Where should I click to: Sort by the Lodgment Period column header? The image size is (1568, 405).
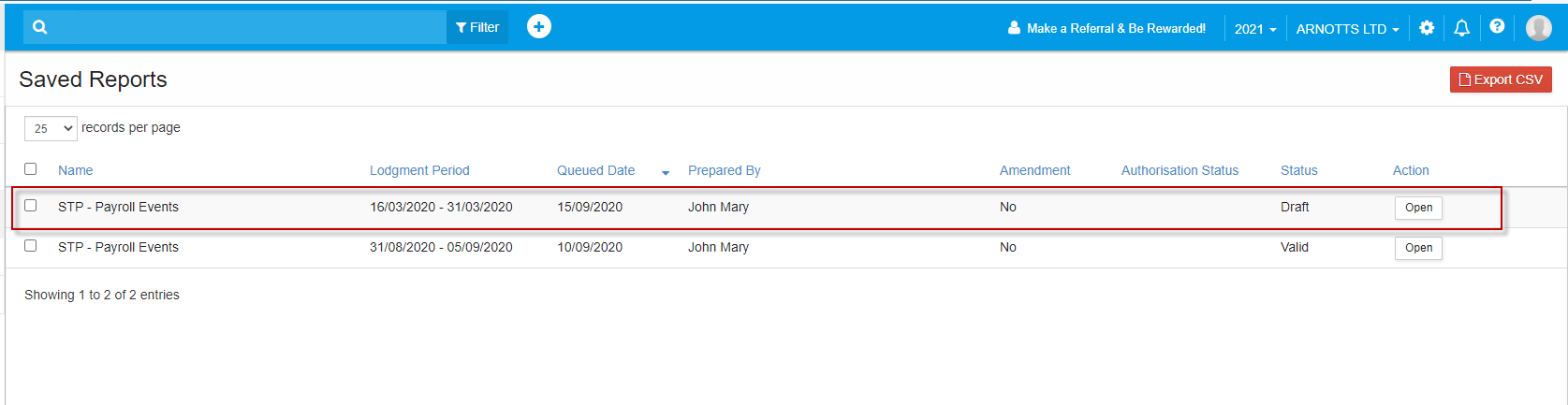[419, 170]
